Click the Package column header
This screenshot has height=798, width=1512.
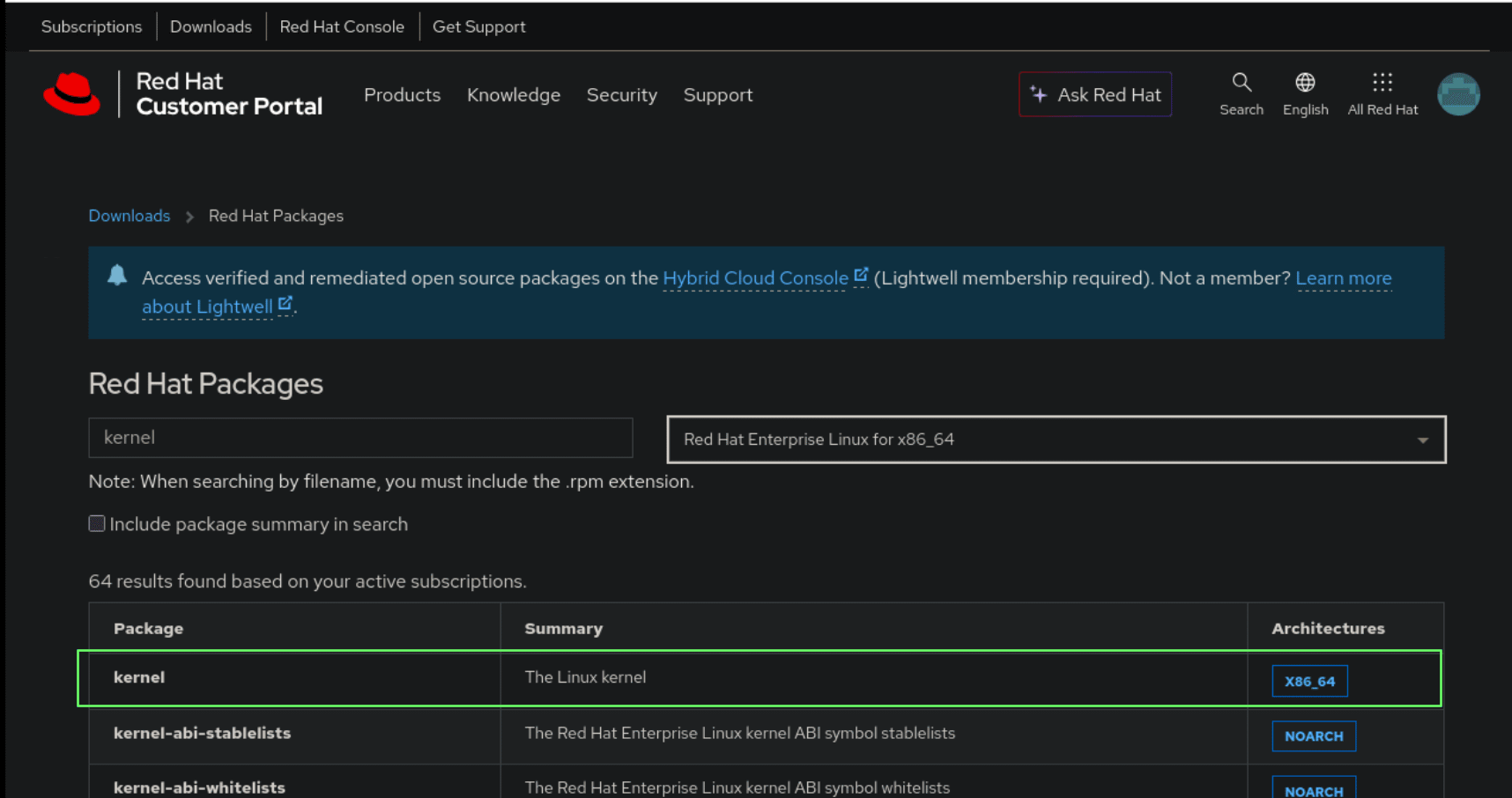click(148, 629)
